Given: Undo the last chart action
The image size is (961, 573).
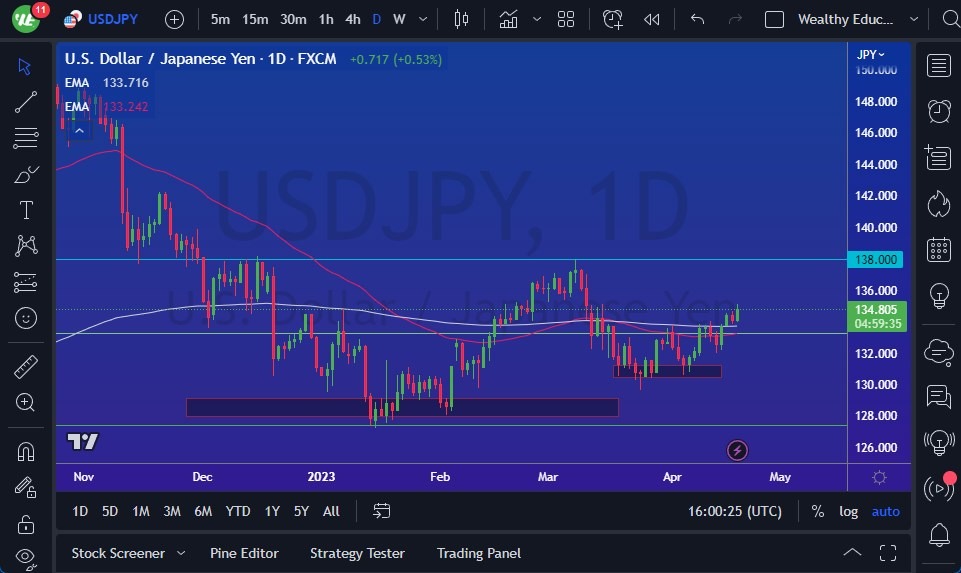Looking at the screenshot, I should [x=697, y=20].
